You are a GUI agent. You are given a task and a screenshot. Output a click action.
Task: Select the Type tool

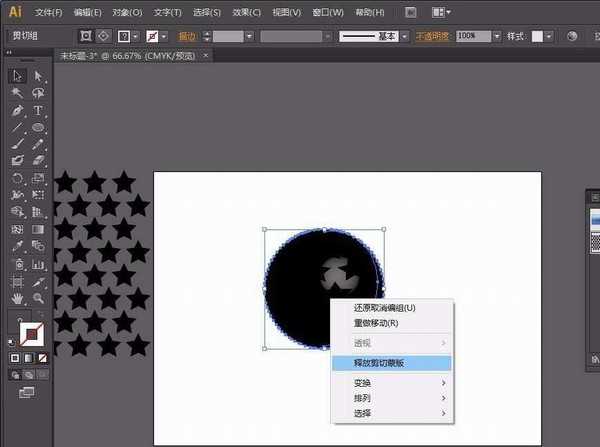click(38, 111)
